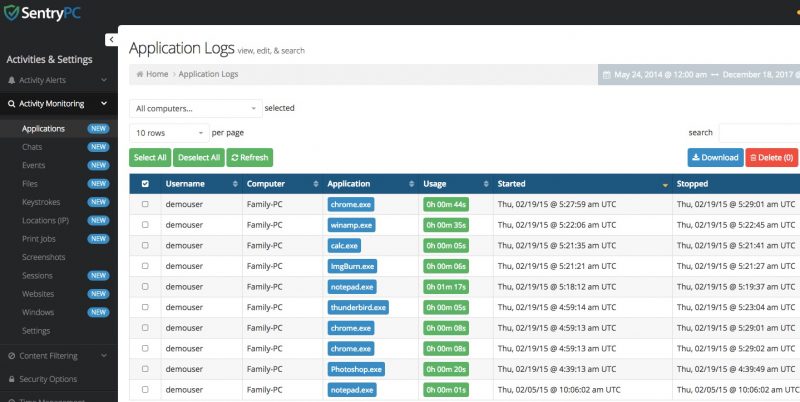This screenshot has height=402, width=800.
Task: Check the chrome.exe 5:27:59 am row
Action: (x=145, y=204)
